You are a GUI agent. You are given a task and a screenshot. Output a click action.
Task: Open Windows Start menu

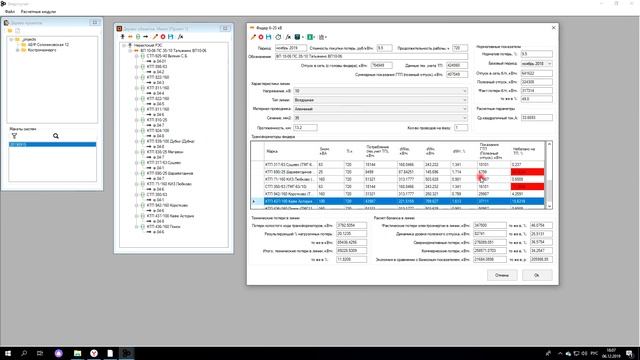pos(8,353)
